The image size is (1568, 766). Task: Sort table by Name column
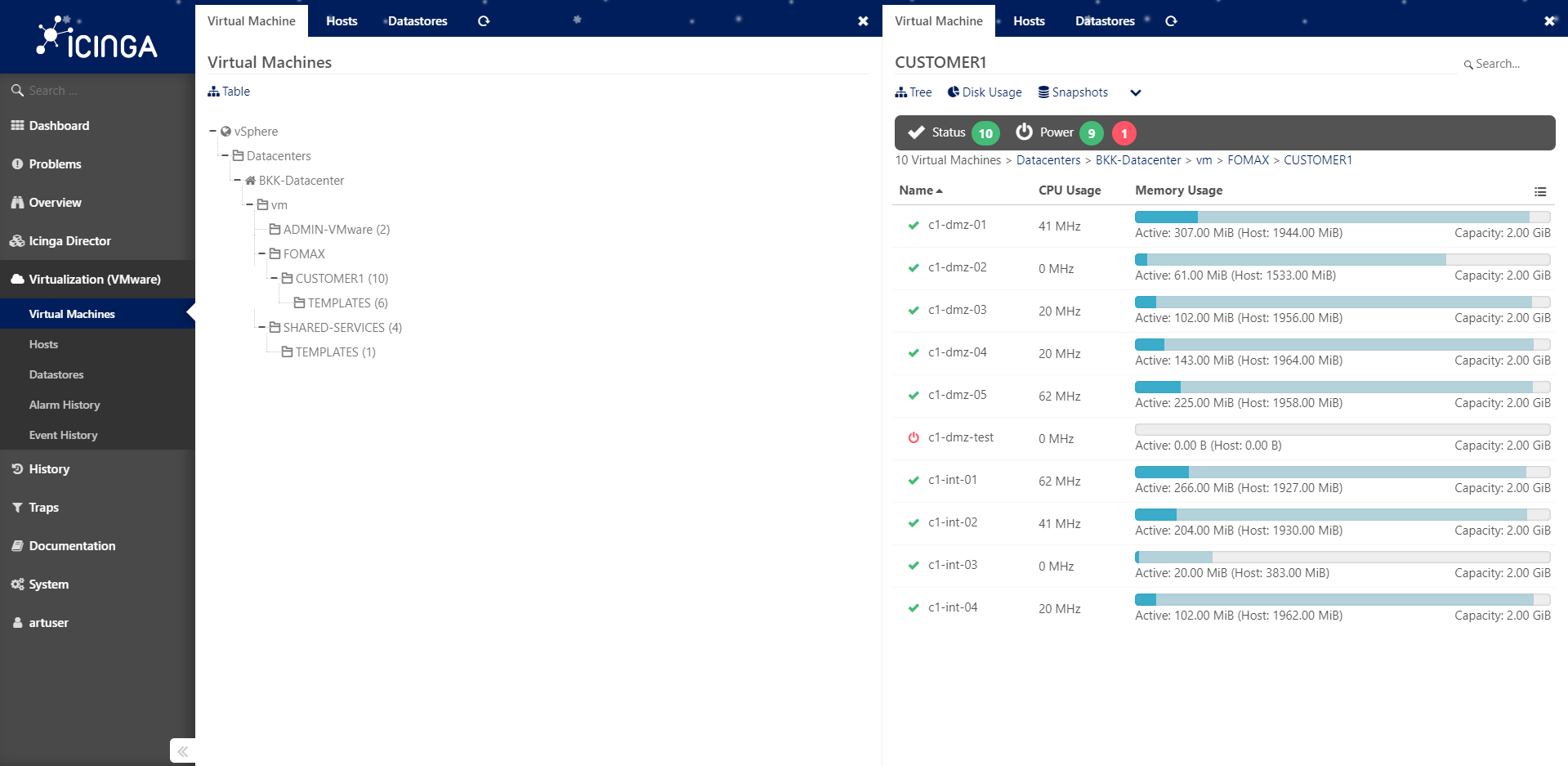coord(921,190)
